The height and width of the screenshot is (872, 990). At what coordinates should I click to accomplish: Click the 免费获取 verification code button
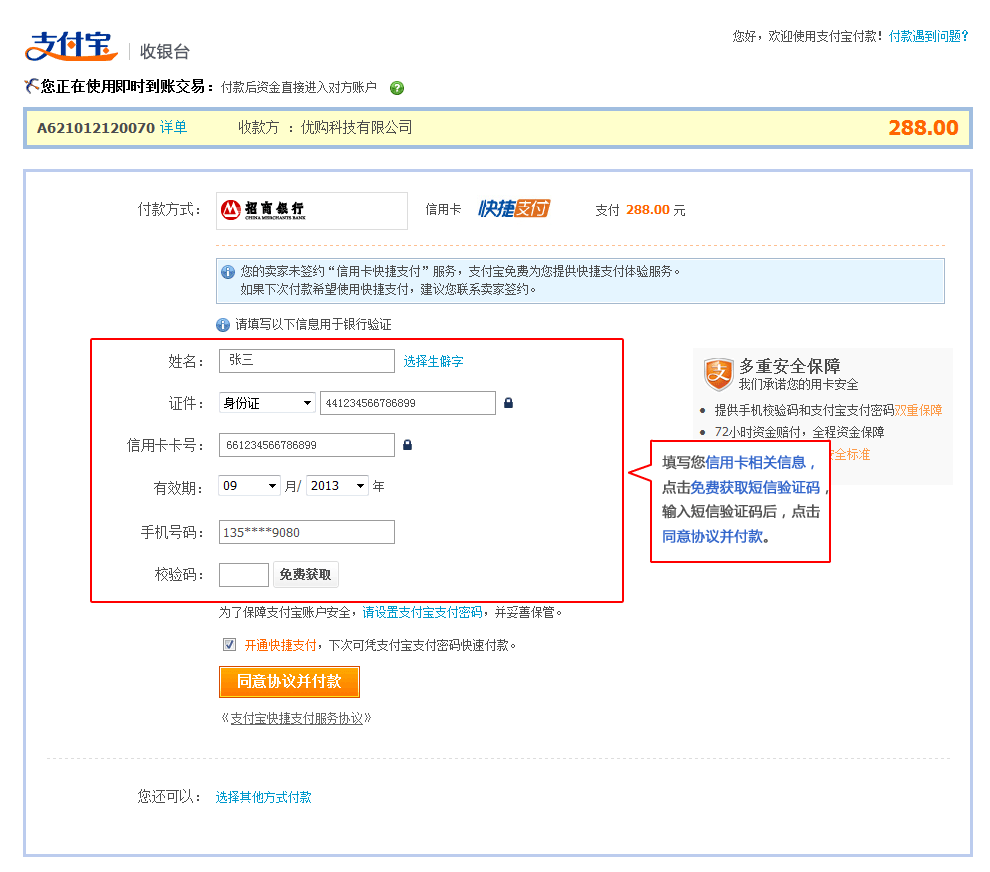305,575
